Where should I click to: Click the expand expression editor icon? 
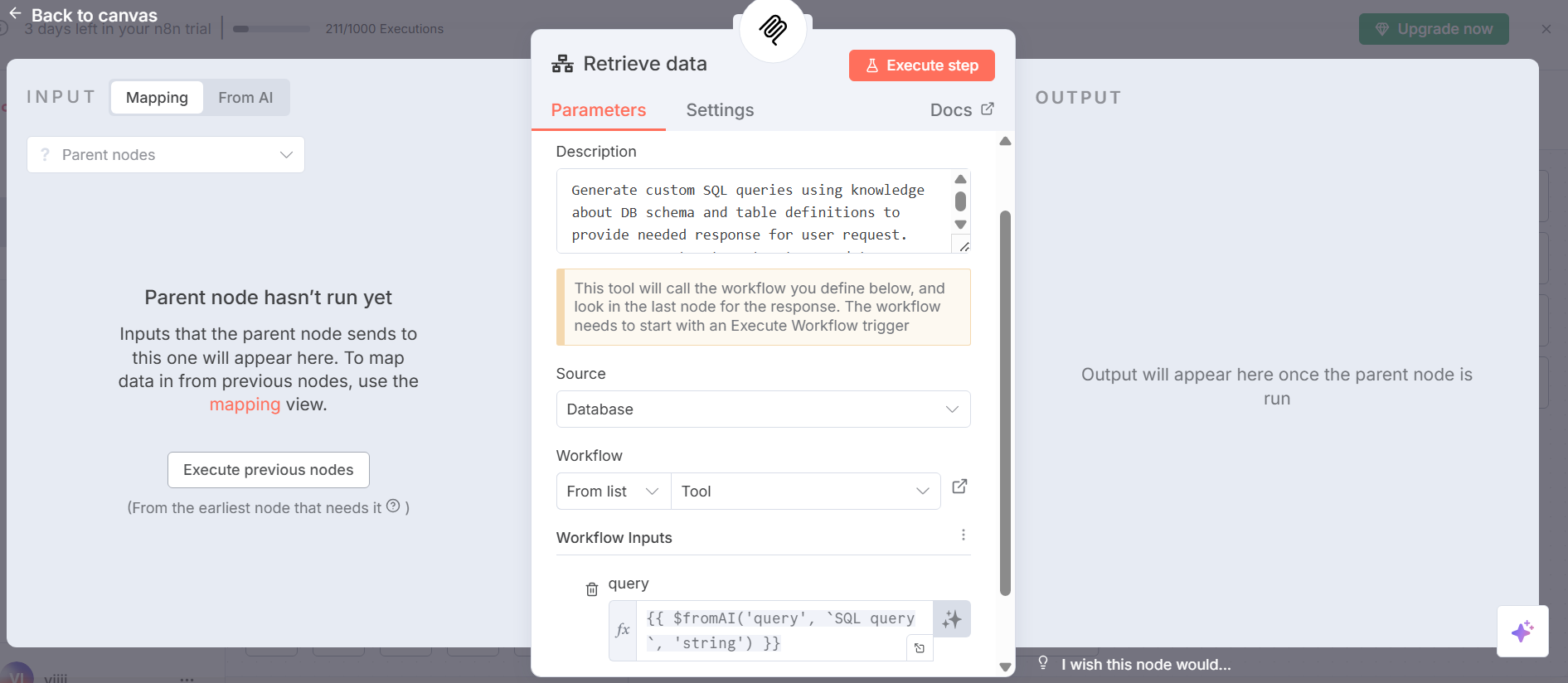(920, 648)
